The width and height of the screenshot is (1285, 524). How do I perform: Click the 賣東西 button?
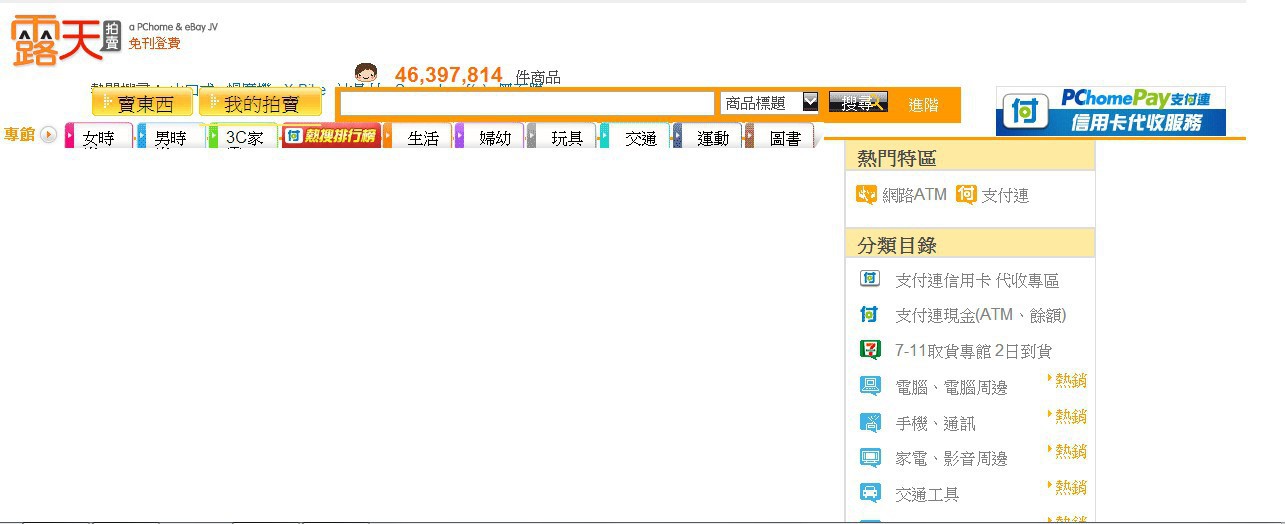click(x=142, y=103)
